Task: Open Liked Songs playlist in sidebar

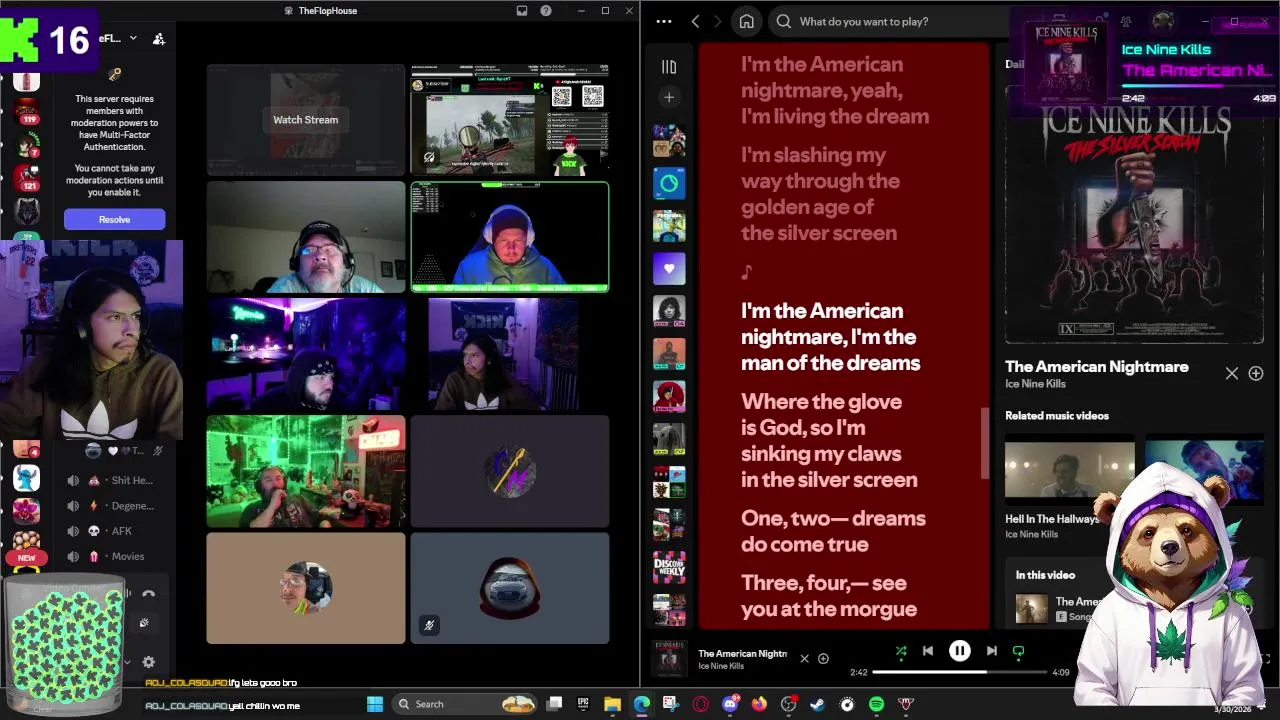Action: tap(669, 268)
